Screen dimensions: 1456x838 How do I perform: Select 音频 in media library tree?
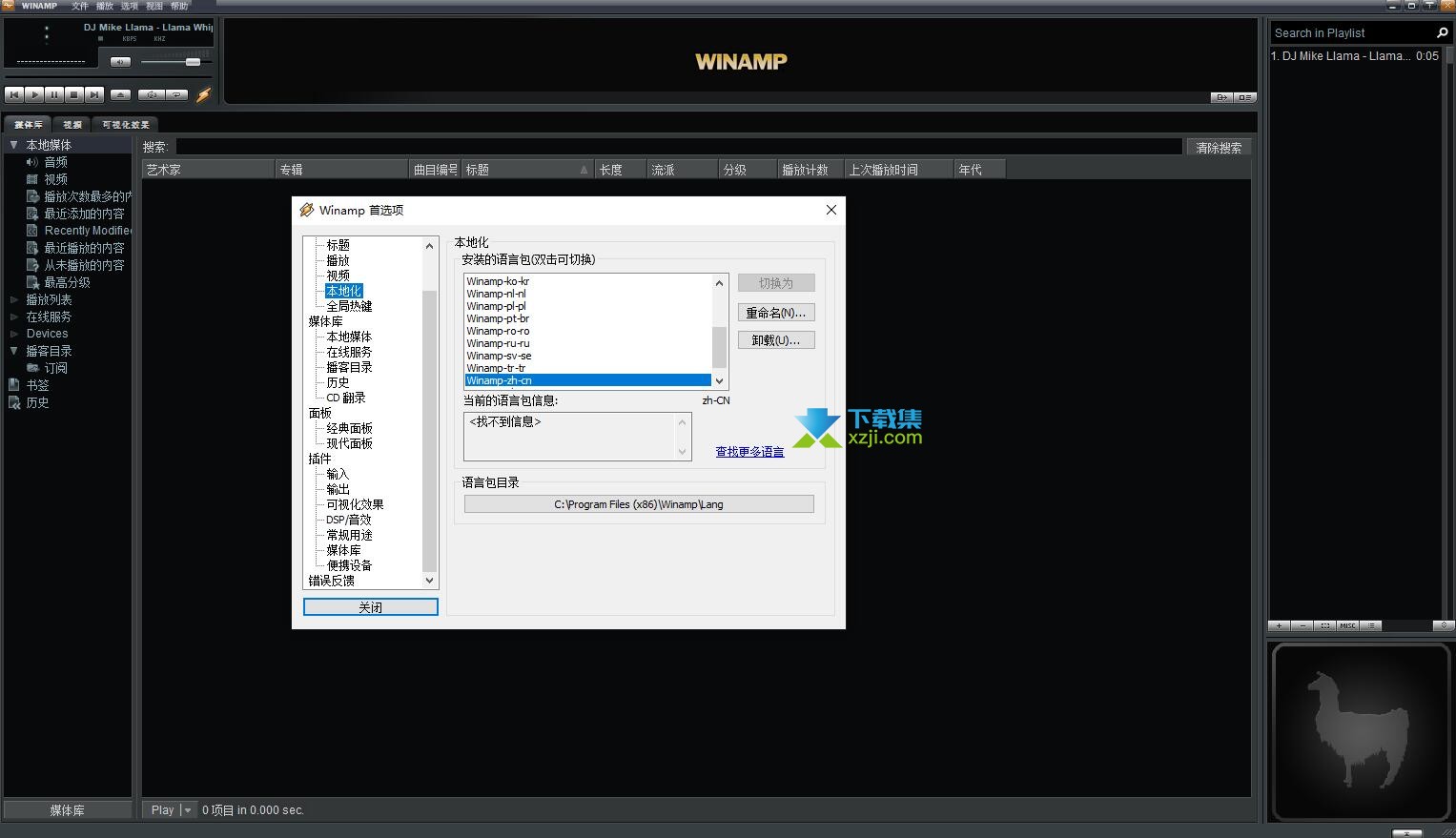pos(55,162)
